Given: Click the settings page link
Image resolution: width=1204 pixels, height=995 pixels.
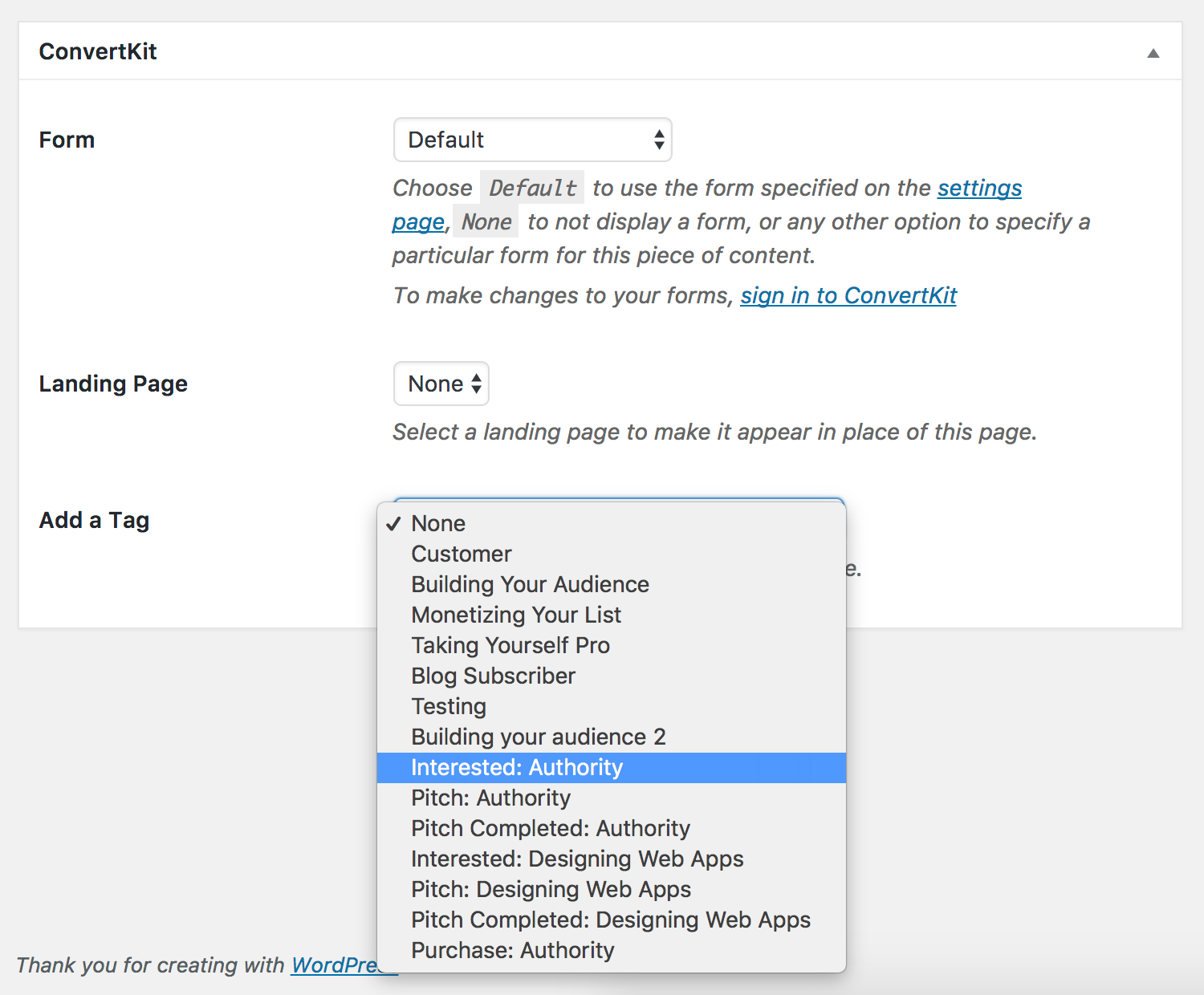Looking at the screenshot, I should point(978,187).
